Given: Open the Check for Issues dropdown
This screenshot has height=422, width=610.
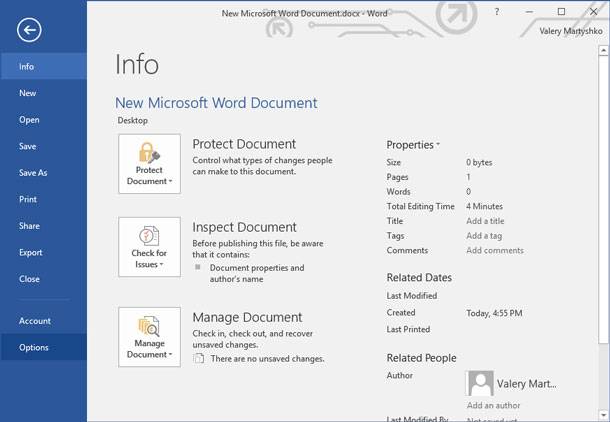Looking at the screenshot, I should 149,247.
